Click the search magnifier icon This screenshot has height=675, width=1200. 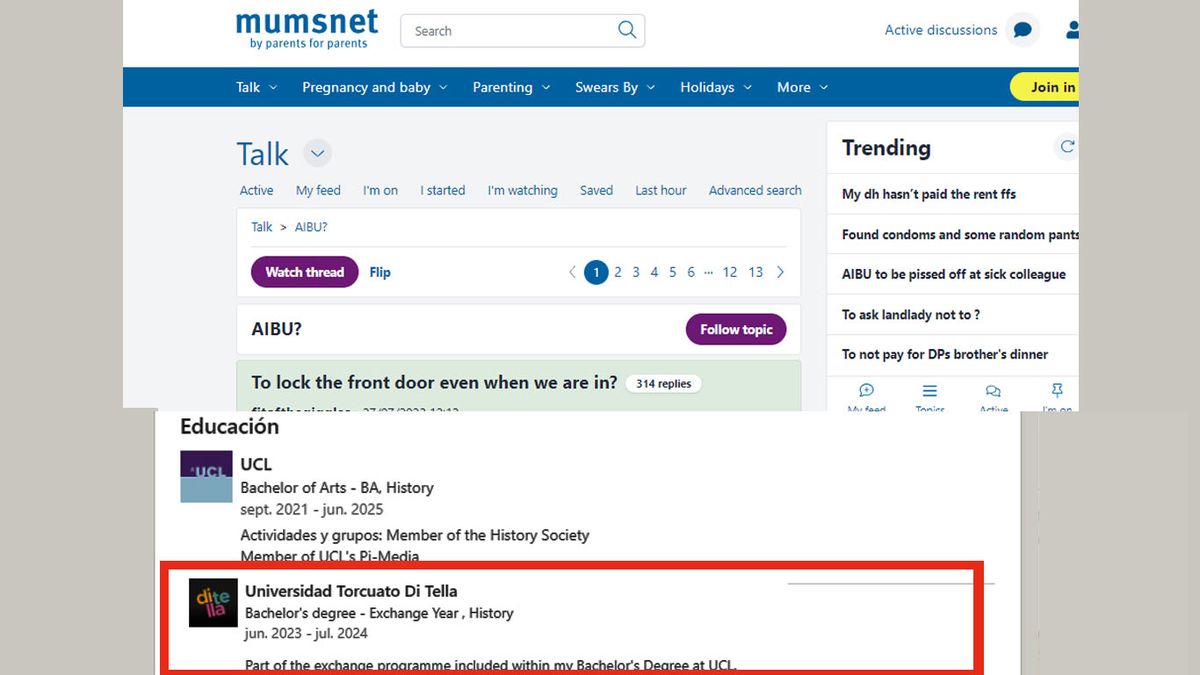[627, 30]
